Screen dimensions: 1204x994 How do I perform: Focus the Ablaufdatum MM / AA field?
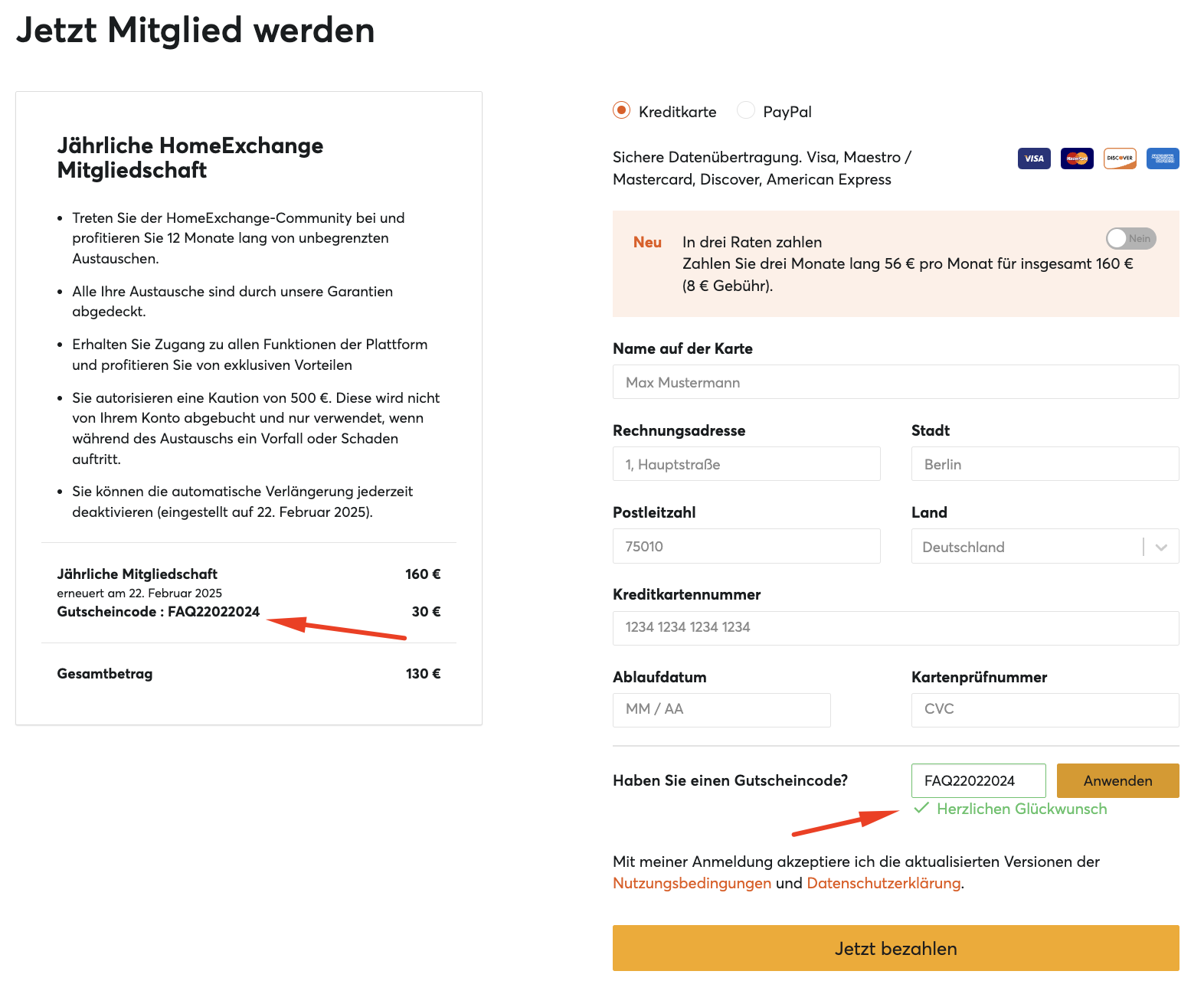721,710
